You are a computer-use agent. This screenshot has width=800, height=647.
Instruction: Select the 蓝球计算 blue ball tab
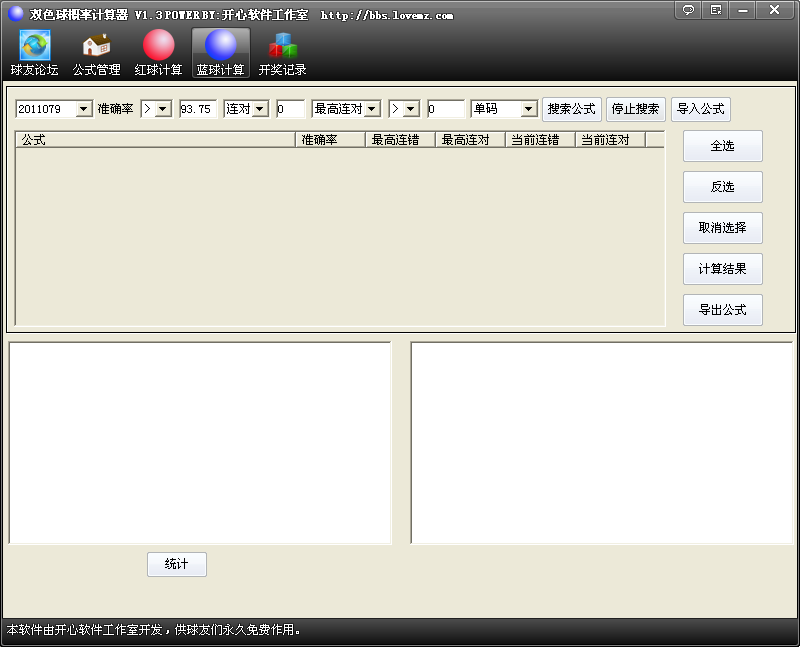pyautogui.click(x=220, y=53)
